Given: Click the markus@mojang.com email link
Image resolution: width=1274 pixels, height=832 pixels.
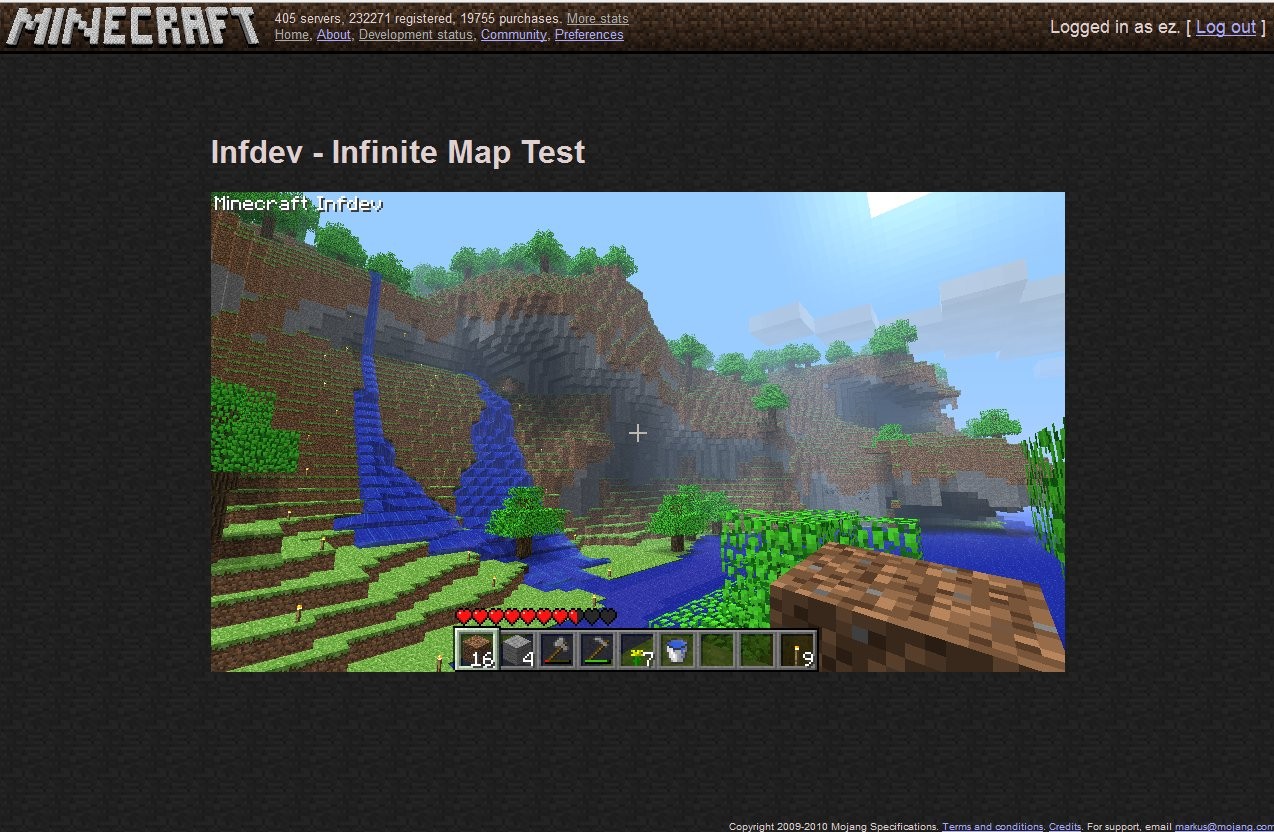Looking at the screenshot, I should [1224, 826].
